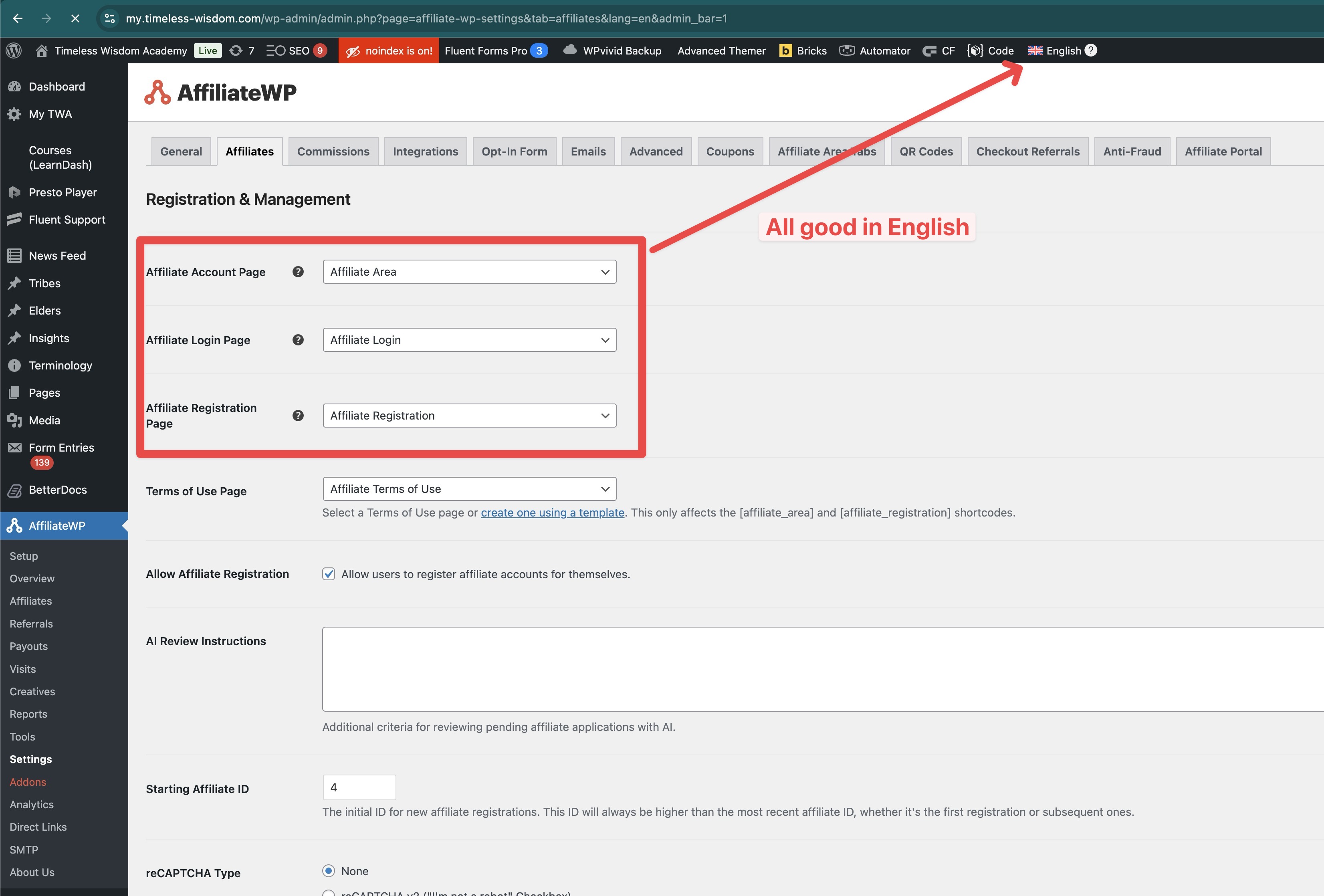
Task: Click the Live status badge
Action: tap(207, 51)
